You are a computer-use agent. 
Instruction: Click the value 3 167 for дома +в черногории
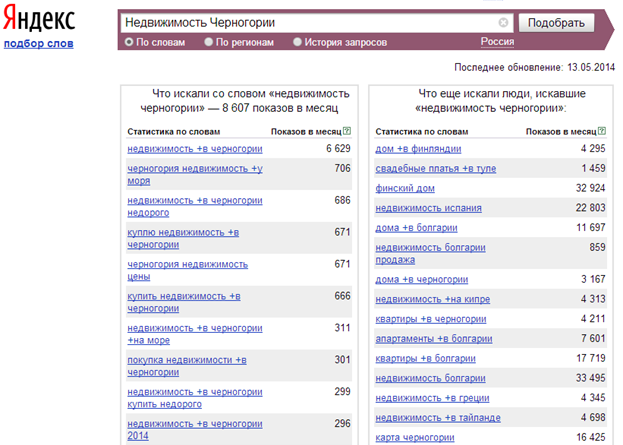pyautogui.click(x=593, y=279)
